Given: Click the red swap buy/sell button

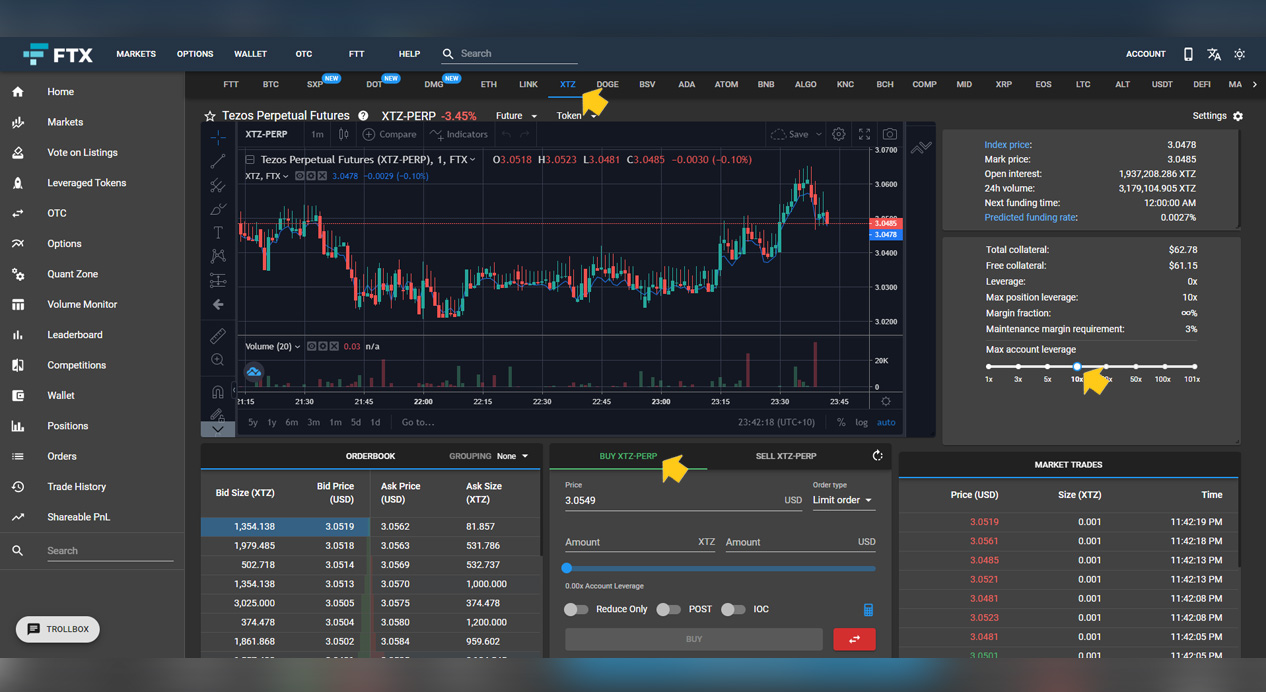Looking at the screenshot, I should pos(854,639).
